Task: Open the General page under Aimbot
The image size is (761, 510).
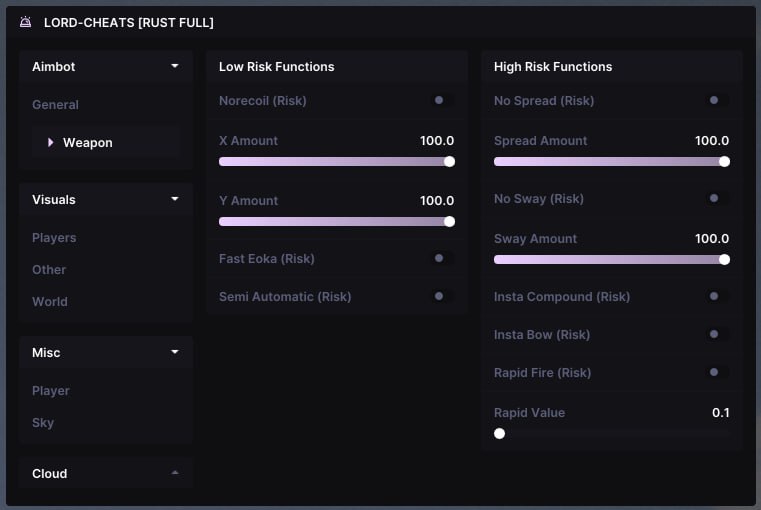Action: pos(55,105)
